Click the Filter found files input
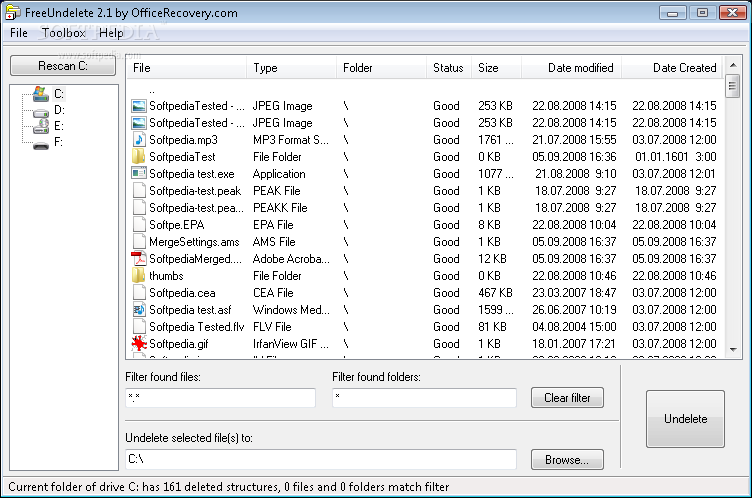752x498 pixels. (220, 398)
